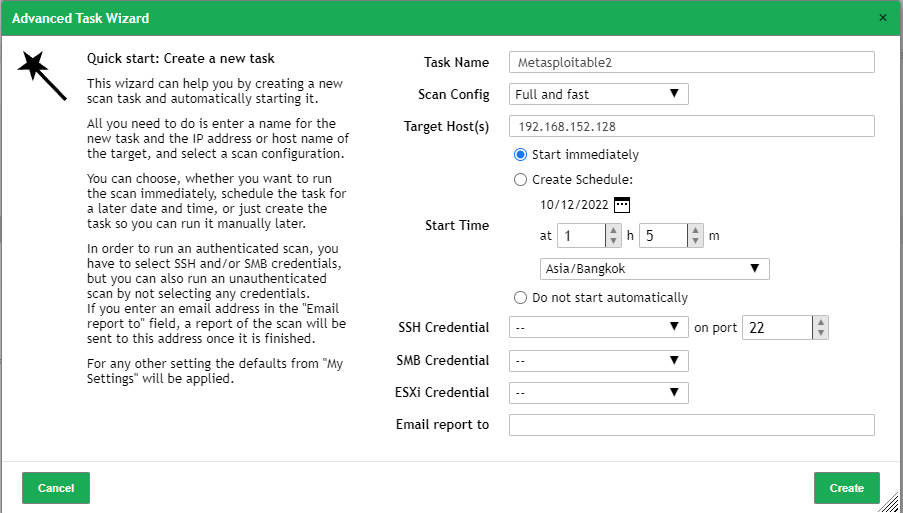Open the ESXi Credential dropdown
Image resolution: width=903 pixels, height=513 pixels.
(x=598, y=393)
